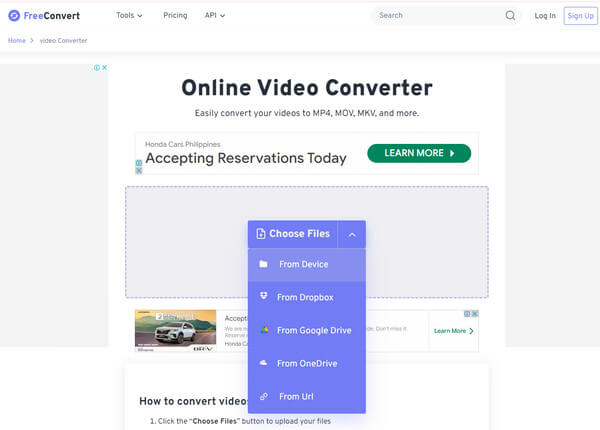Click the Video Converter breadcrumb

click(64, 41)
